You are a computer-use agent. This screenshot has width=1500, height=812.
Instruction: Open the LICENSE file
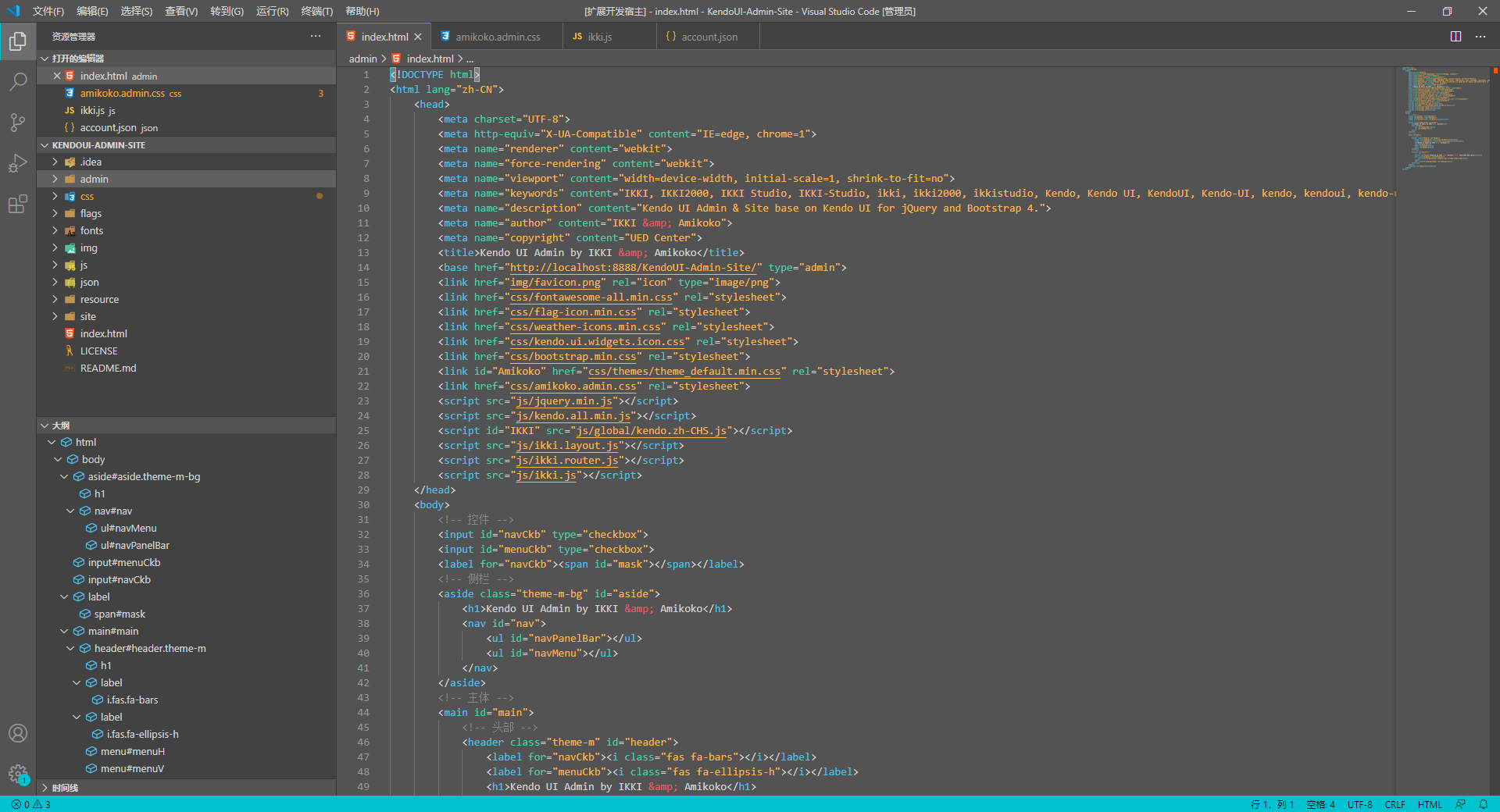[186, 351]
